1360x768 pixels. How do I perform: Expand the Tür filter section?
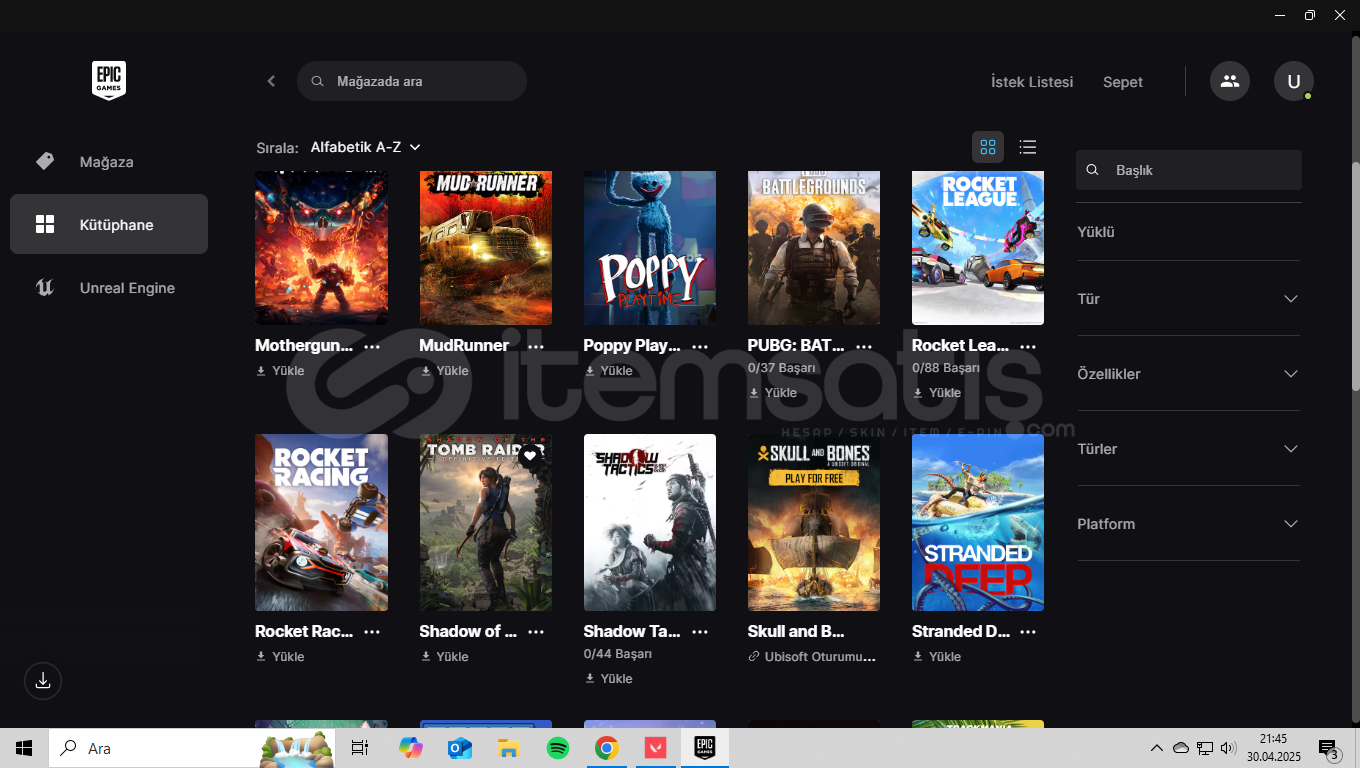click(1188, 299)
